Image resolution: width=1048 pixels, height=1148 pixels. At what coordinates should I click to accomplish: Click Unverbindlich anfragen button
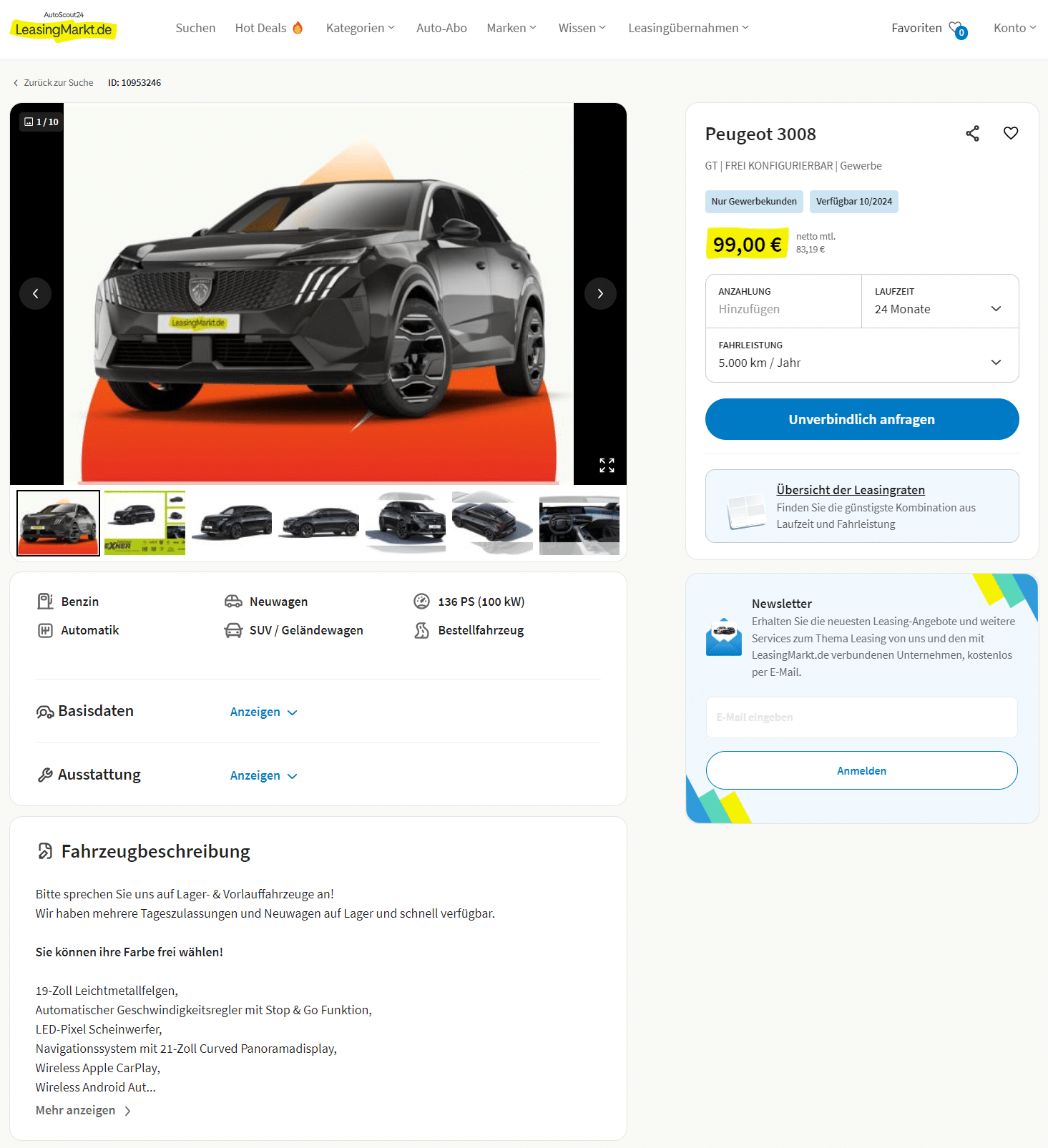[x=862, y=419]
